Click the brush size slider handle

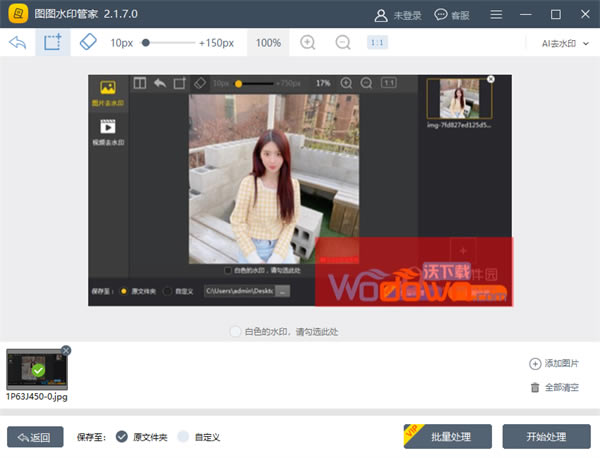tap(146, 43)
